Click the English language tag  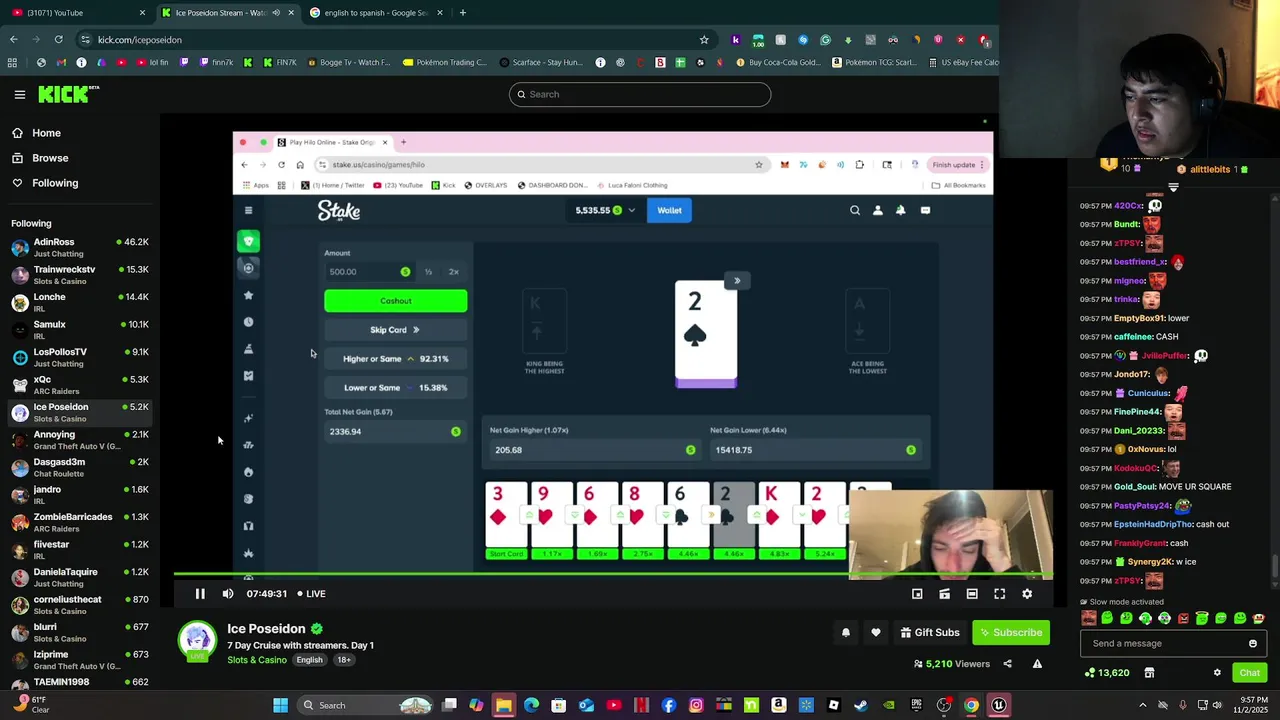tap(309, 660)
